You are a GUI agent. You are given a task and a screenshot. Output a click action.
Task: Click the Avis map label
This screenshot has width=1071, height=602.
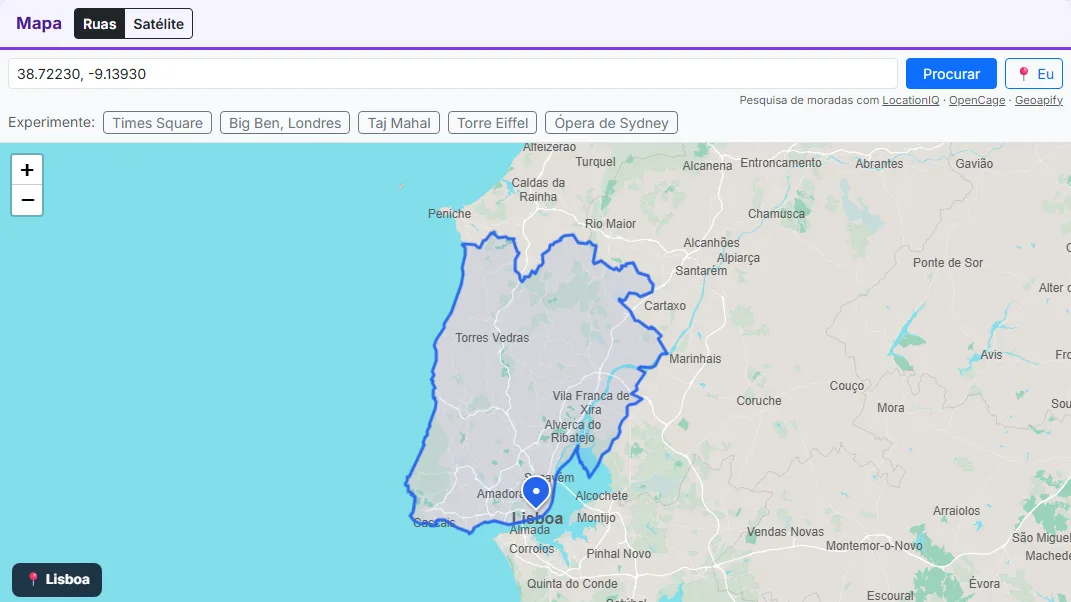(992, 355)
